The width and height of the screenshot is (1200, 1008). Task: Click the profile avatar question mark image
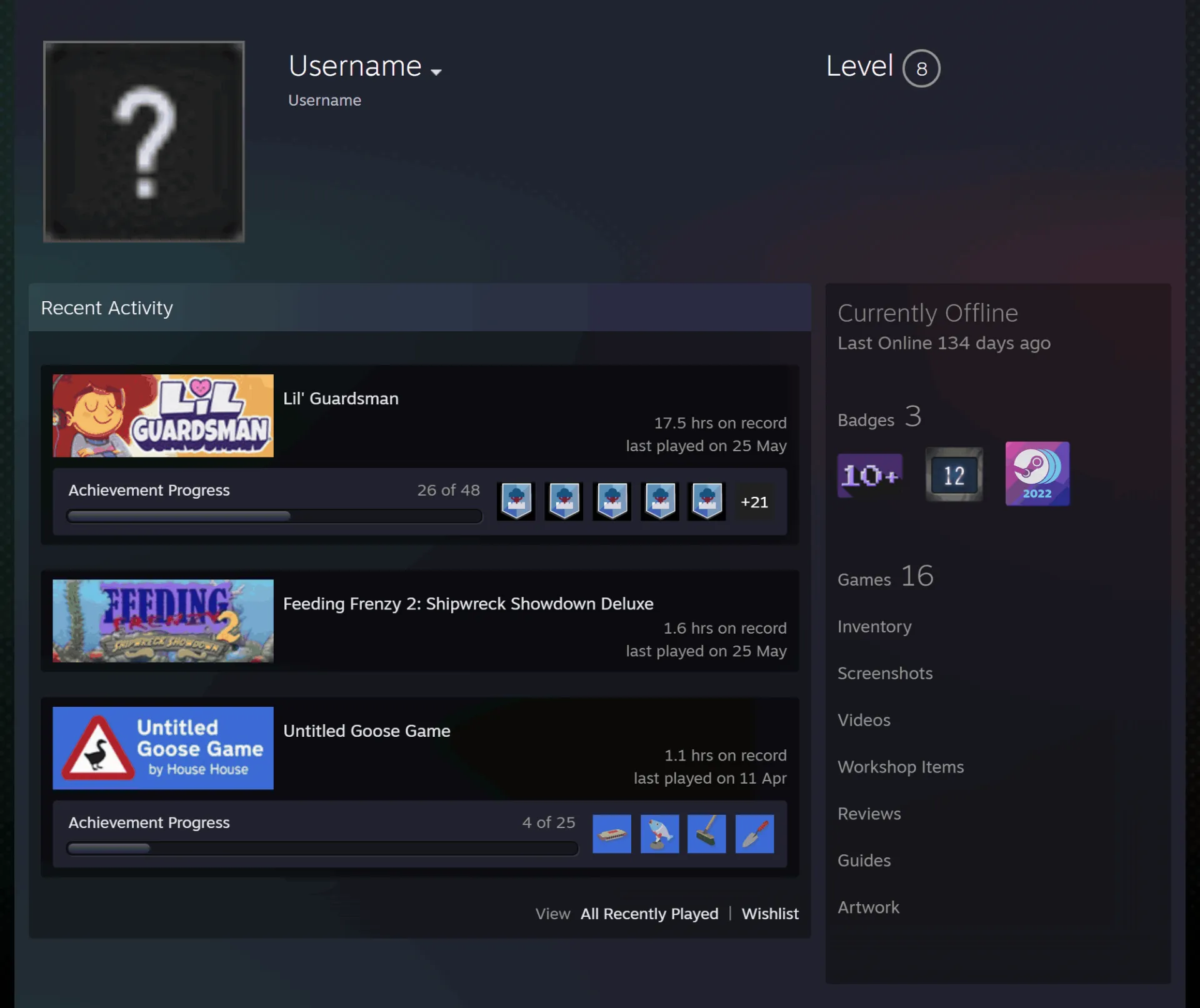point(144,141)
